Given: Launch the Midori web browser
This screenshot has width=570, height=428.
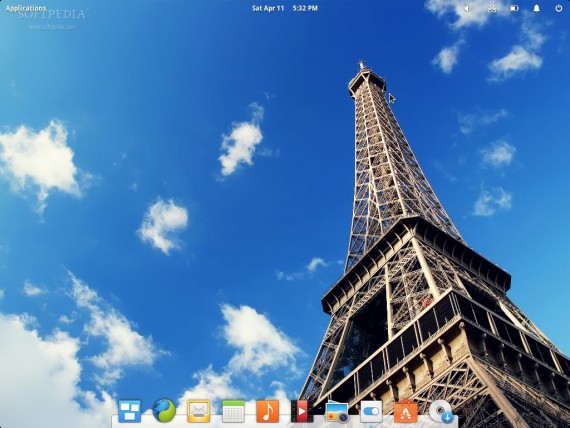Looking at the screenshot, I should click(x=164, y=411).
